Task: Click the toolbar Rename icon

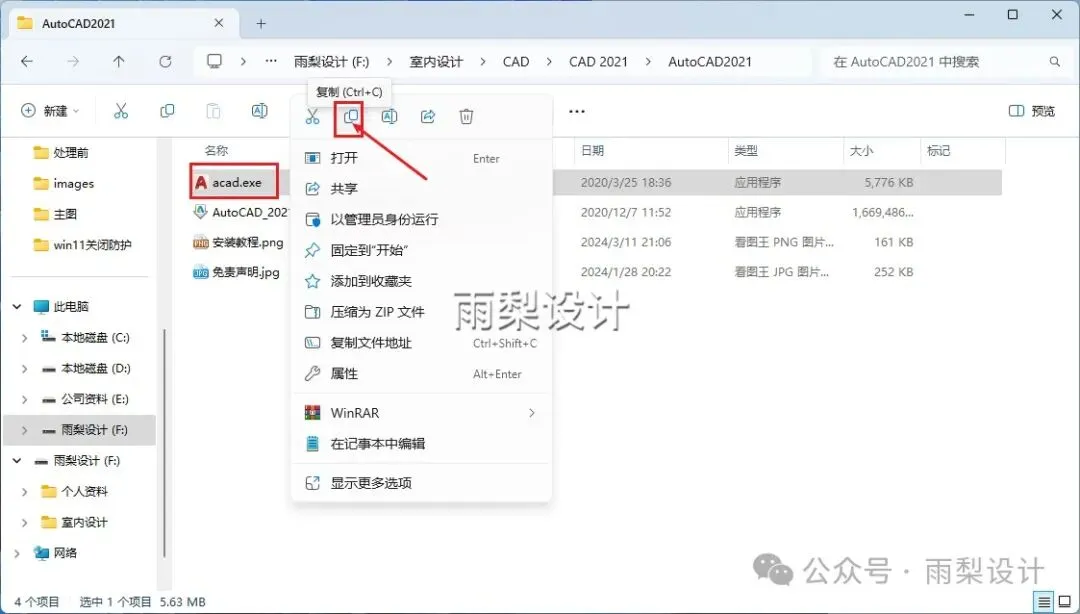Action: tap(260, 111)
